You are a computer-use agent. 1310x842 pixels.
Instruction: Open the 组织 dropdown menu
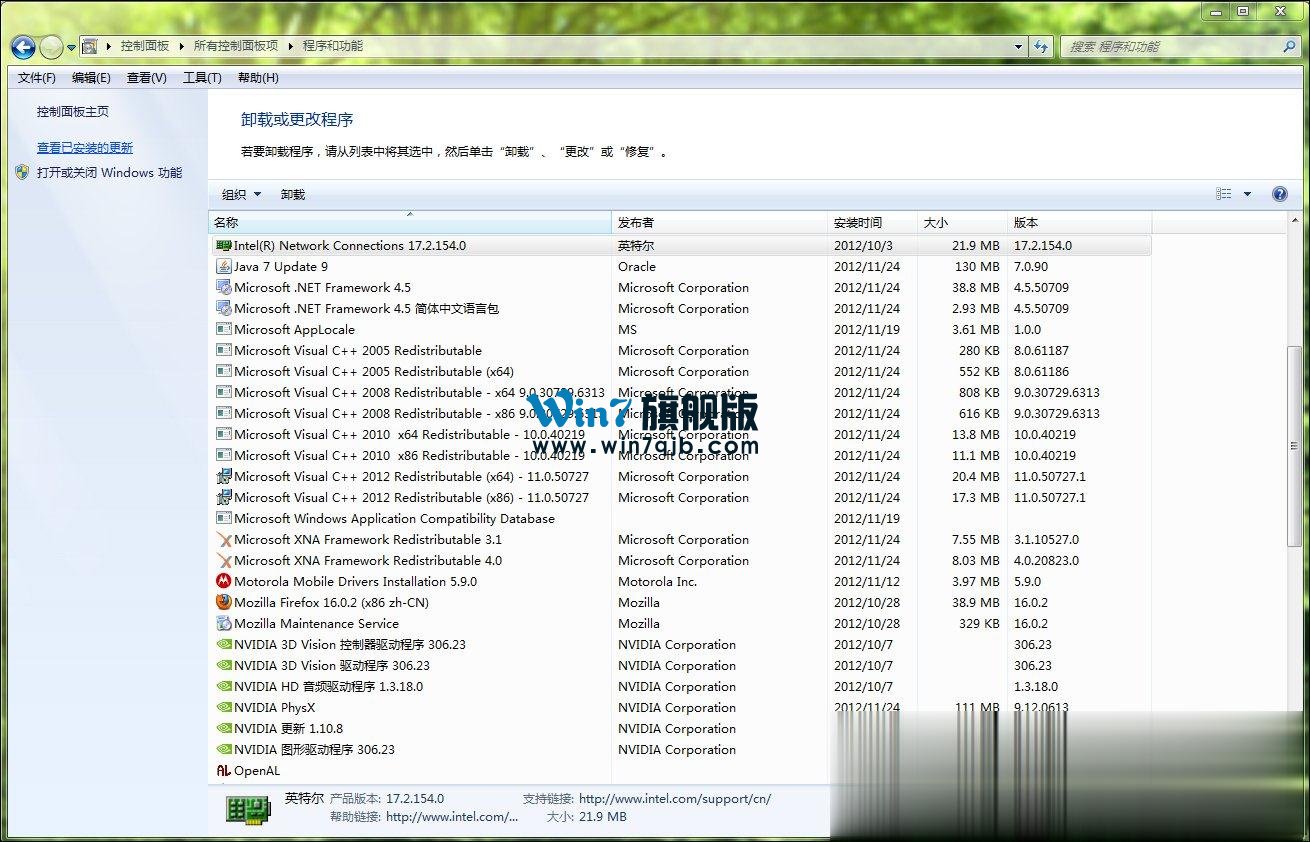tap(241, 194)
